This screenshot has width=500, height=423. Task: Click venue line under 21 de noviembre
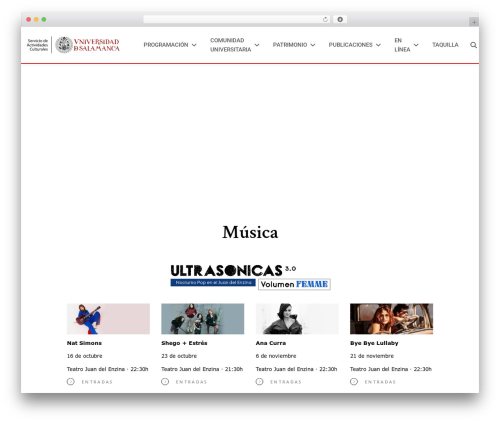click(391, 369)
